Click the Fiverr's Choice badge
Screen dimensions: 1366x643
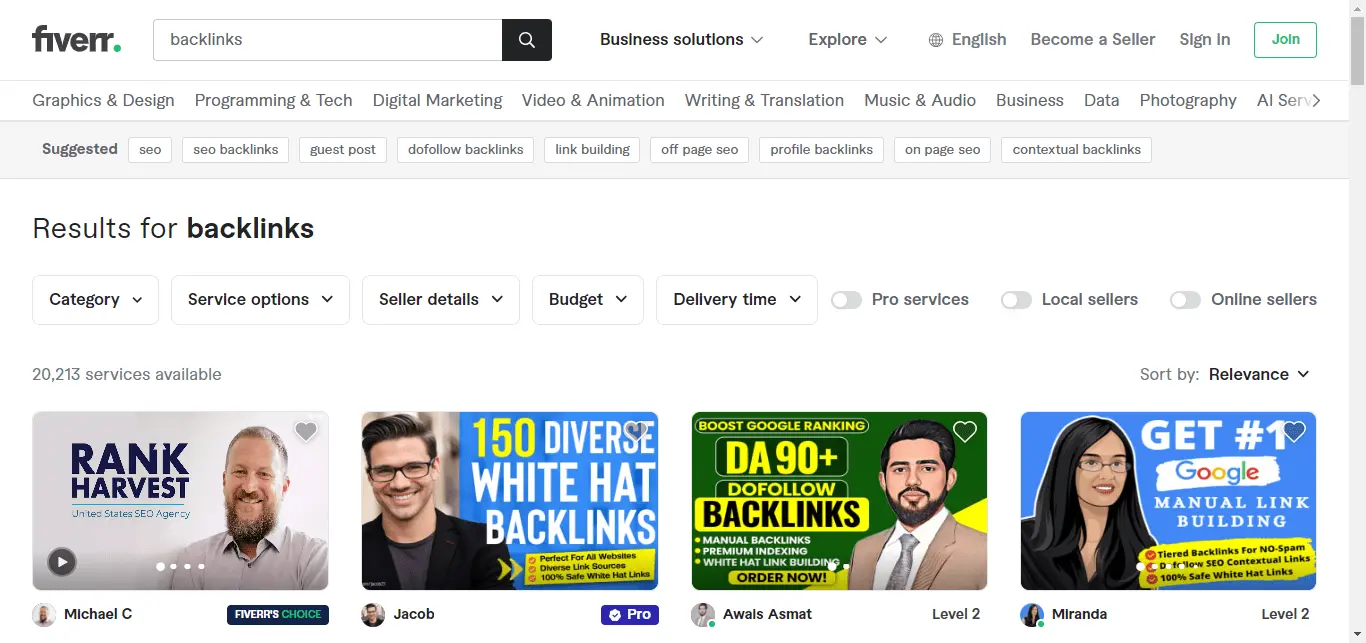278,614
